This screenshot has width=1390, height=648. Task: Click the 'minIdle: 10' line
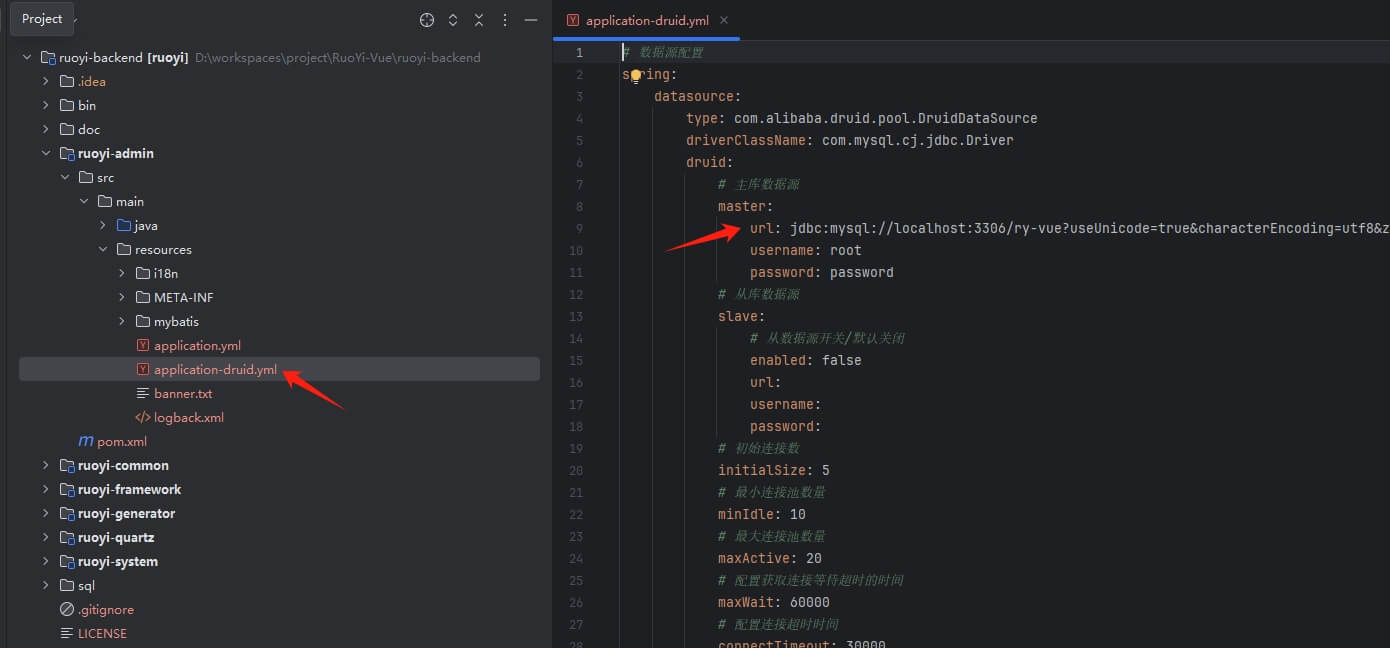point(762,514)
